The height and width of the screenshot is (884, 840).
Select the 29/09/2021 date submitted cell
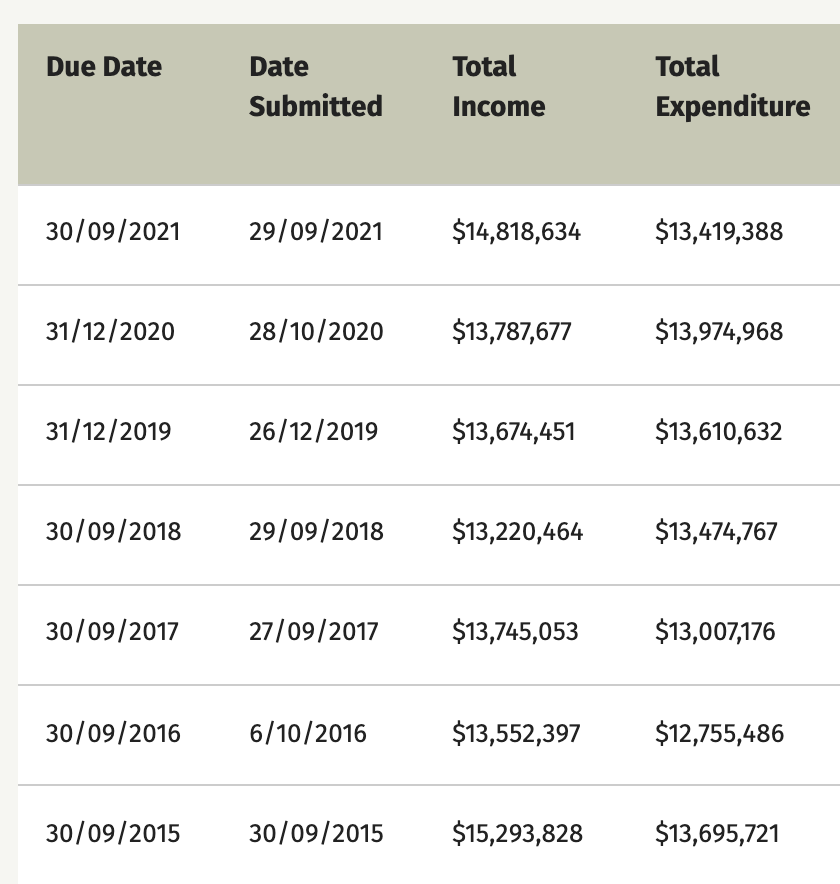[x=316, y=232]
